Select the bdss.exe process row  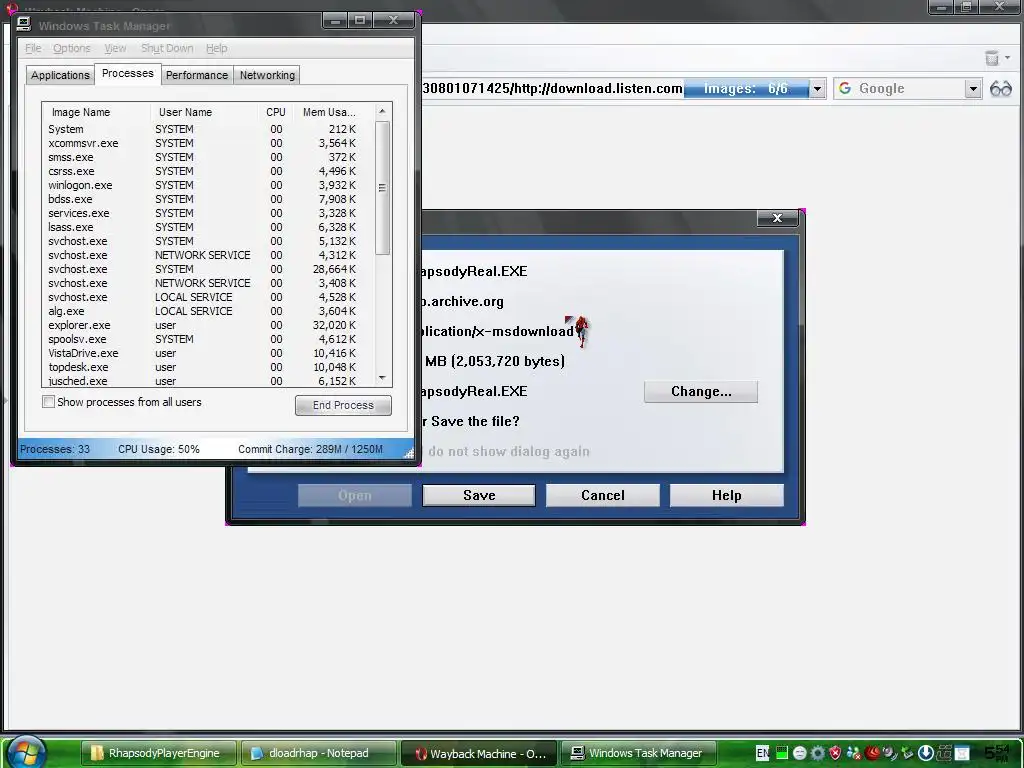click(208, 199)
